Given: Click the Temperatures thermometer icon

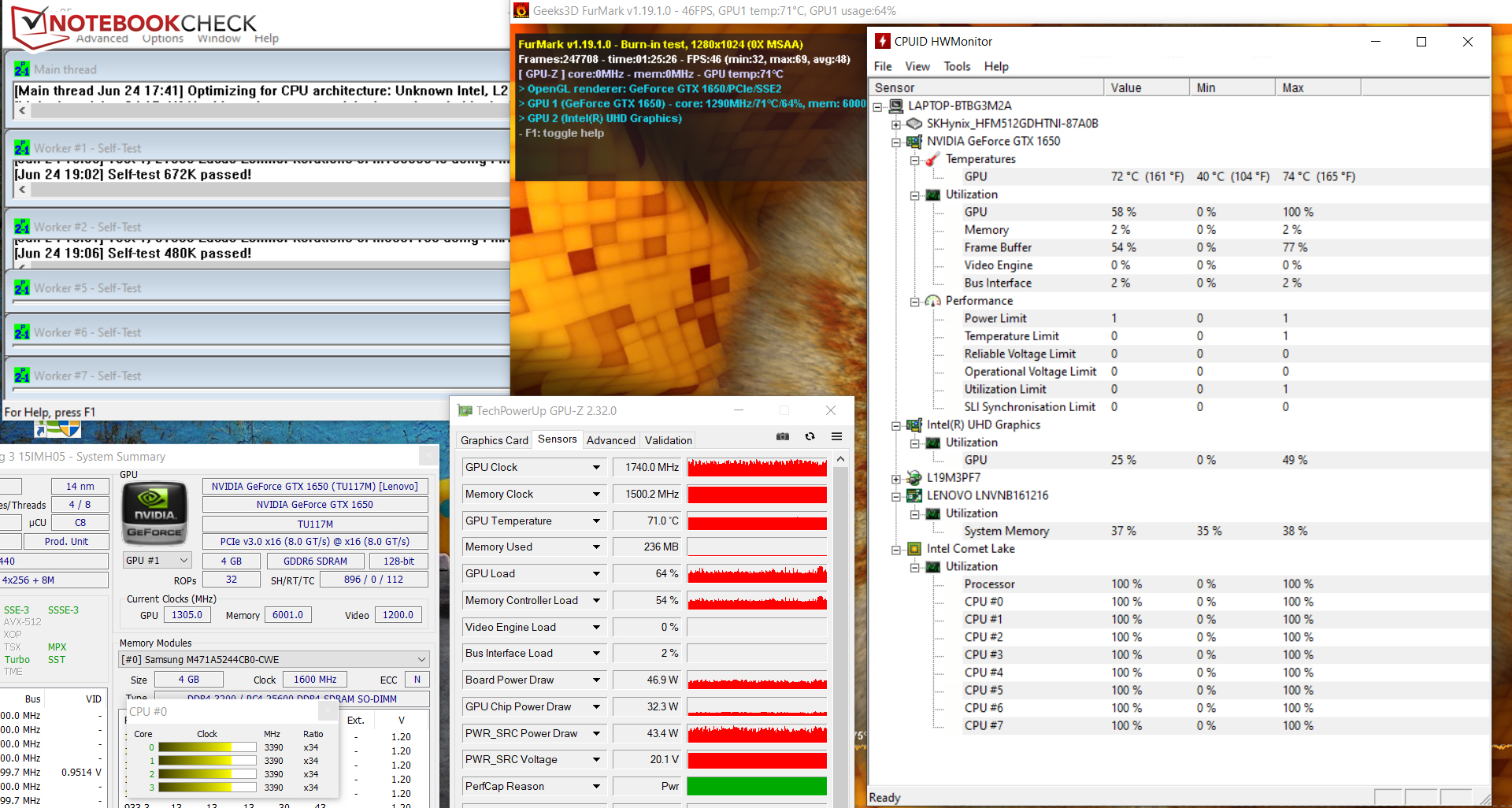Looking at the screenshot, I should click(932, 159).
